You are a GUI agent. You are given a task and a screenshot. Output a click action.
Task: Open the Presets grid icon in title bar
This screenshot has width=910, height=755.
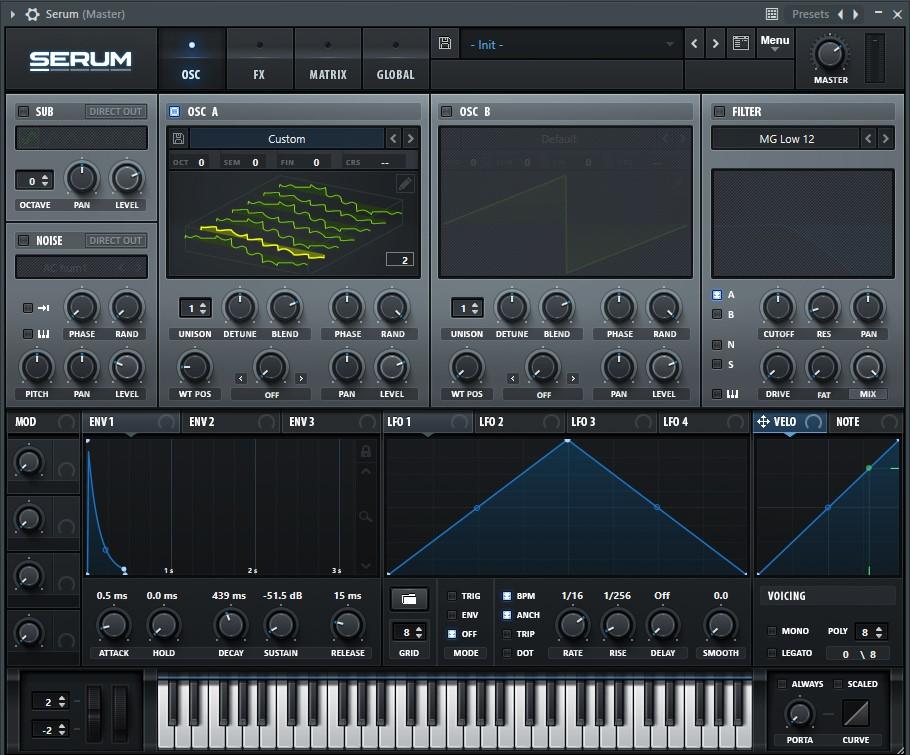(x=771, y=14)
